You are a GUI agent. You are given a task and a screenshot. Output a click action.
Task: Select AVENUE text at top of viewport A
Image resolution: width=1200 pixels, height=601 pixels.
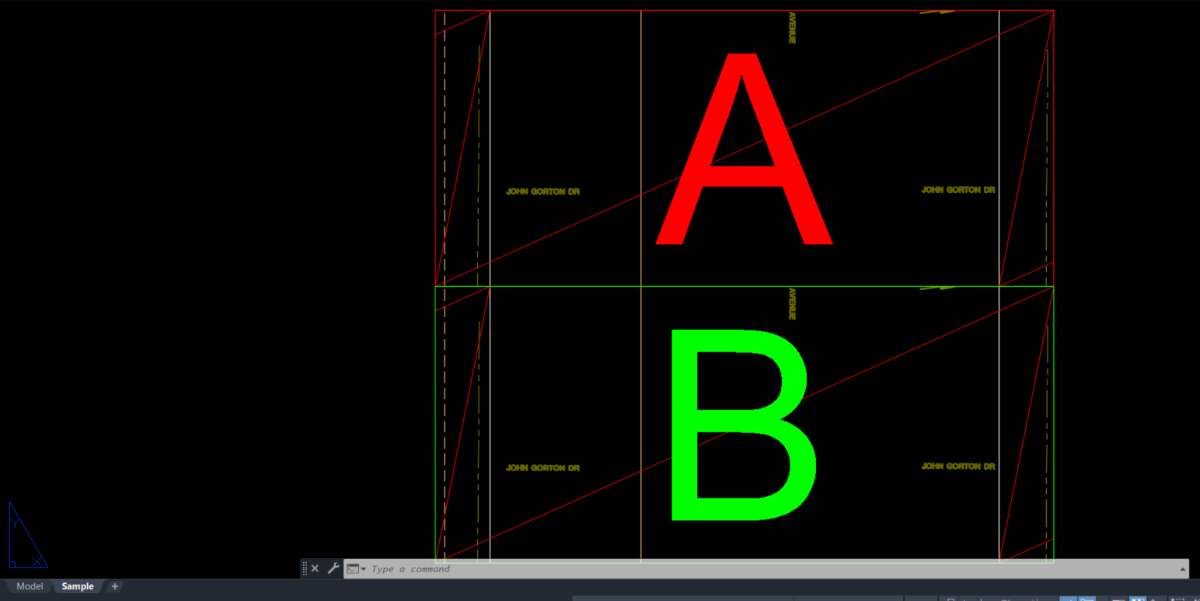click(791, 28)
